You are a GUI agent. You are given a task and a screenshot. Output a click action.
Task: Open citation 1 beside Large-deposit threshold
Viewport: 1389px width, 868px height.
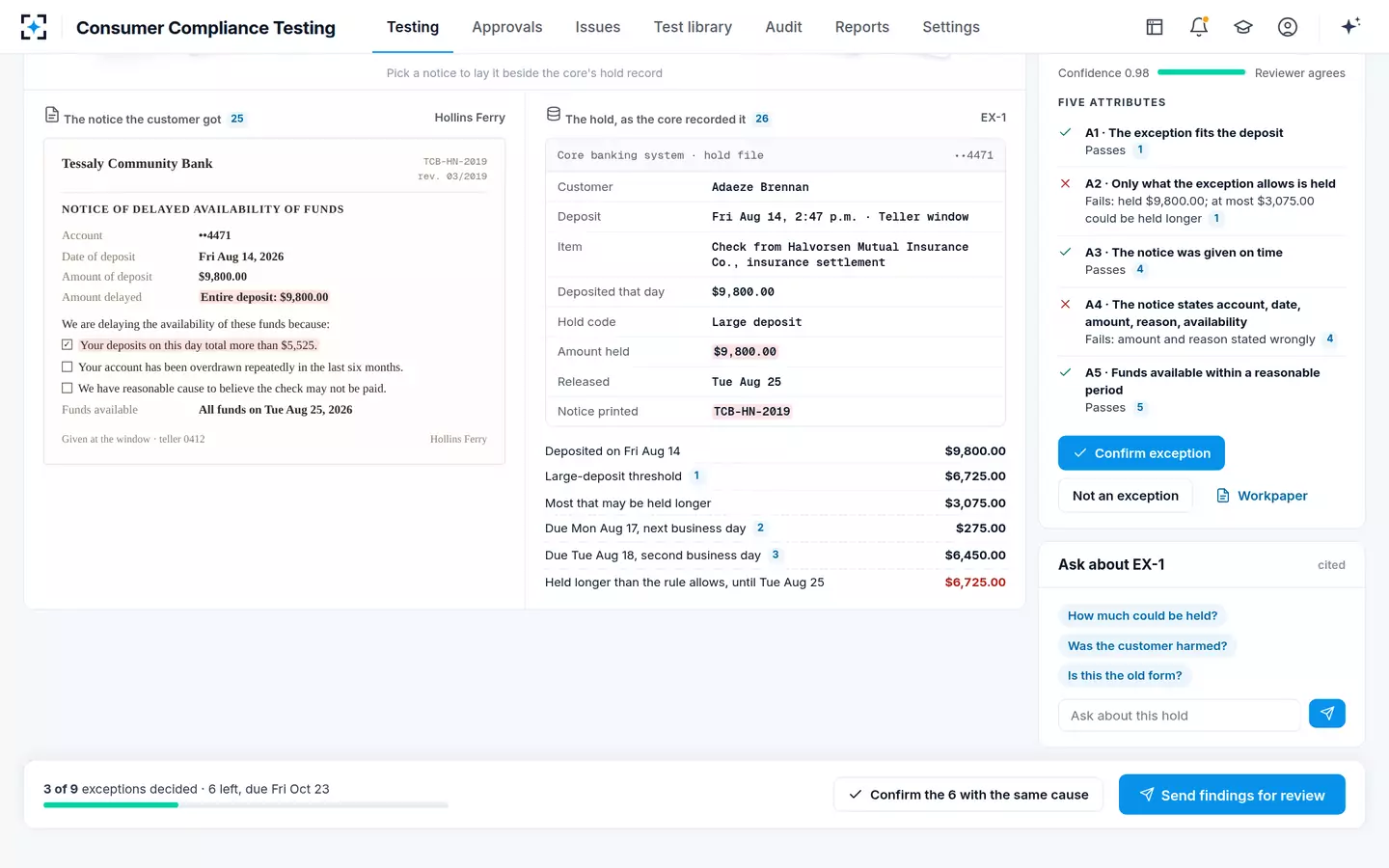[x=696, y=475]
